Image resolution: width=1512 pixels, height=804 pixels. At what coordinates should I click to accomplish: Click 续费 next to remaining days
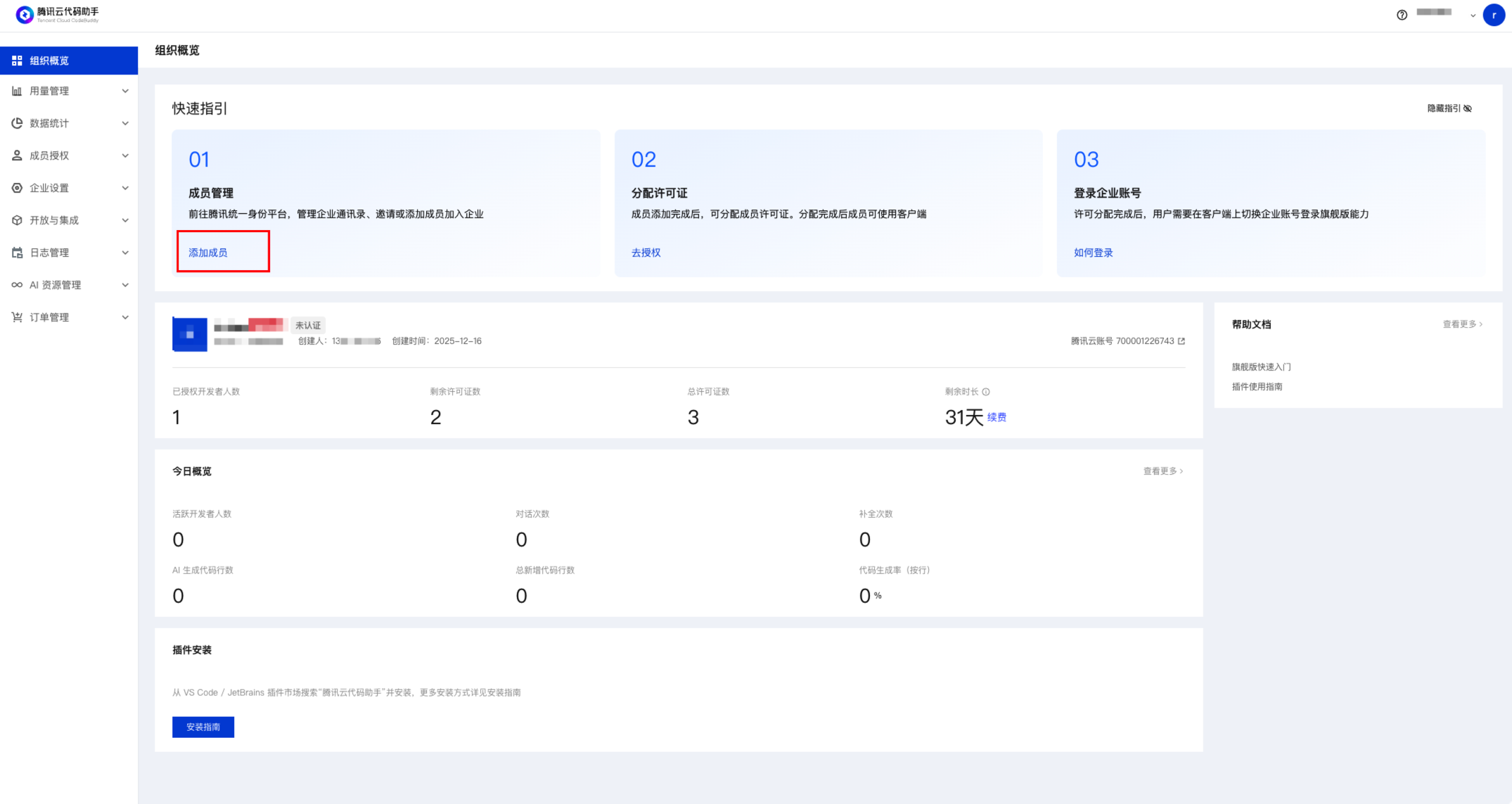pos(997,417)
